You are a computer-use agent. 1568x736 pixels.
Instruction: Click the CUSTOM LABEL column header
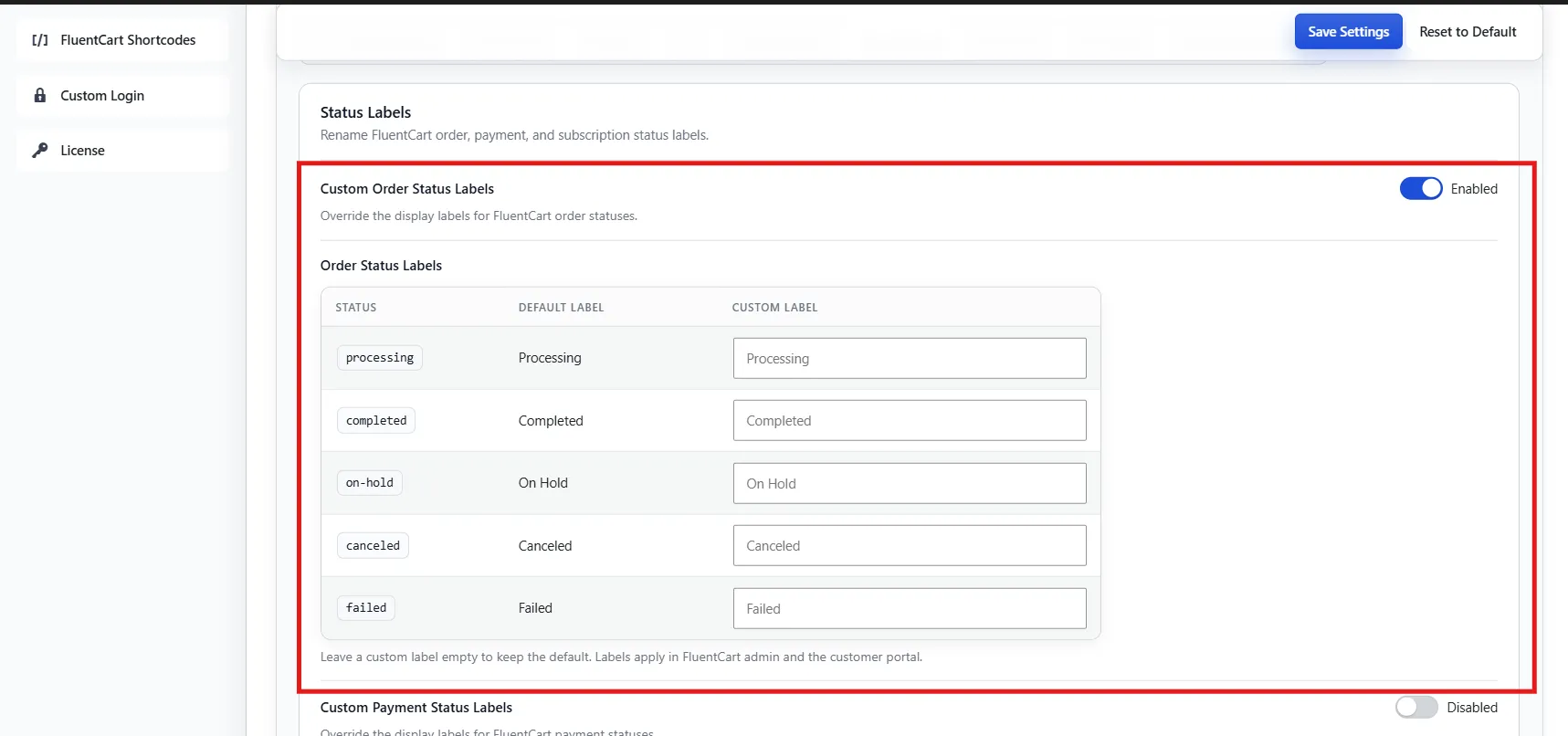pos(775,308)
